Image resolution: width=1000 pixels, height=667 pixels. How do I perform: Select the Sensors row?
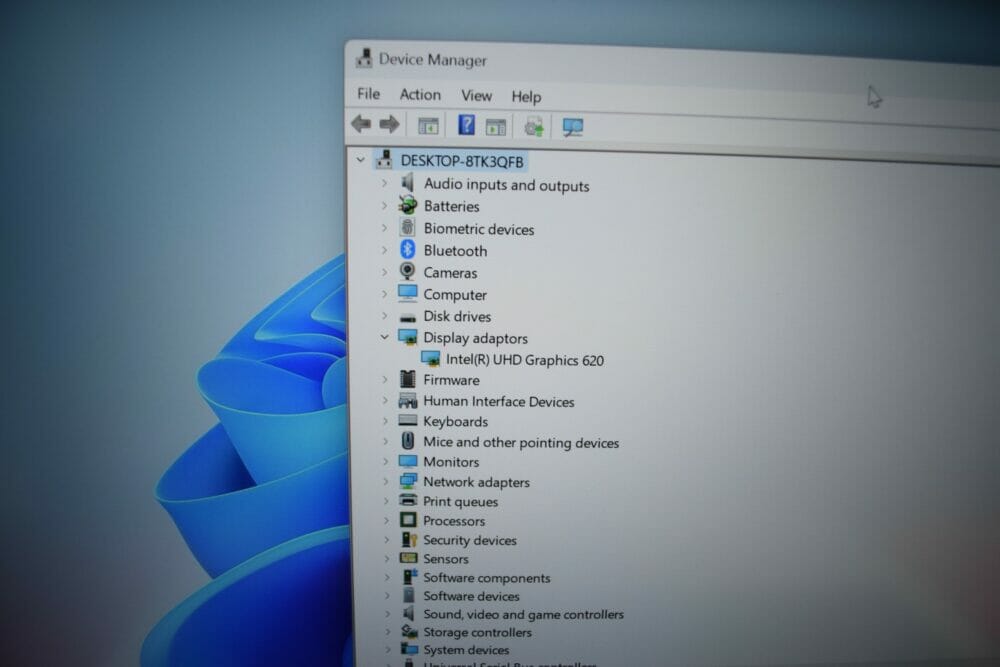[x=446, y=559]
